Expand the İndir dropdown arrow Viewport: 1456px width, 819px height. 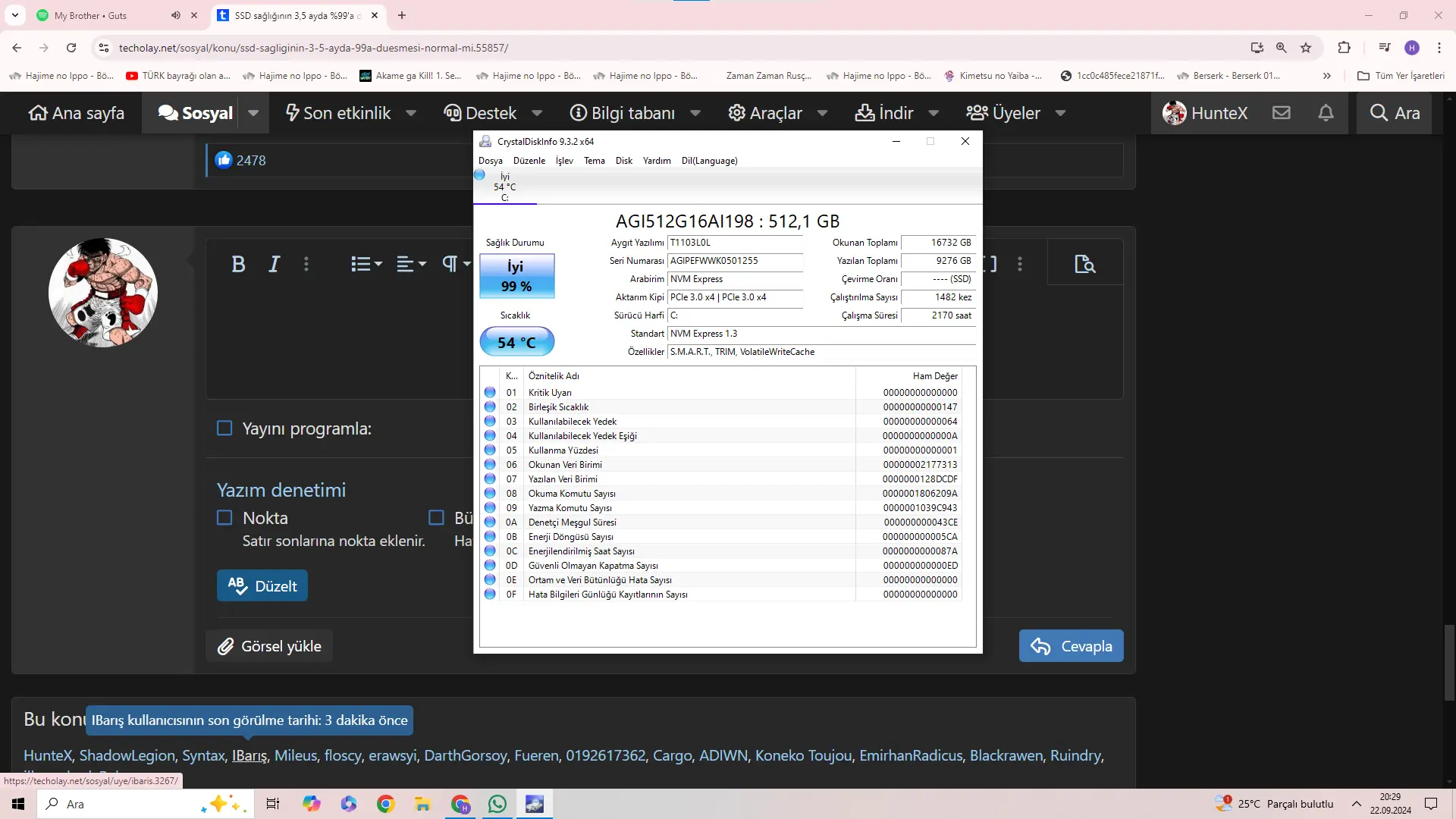pyautogui.click(x=934, y=113)
